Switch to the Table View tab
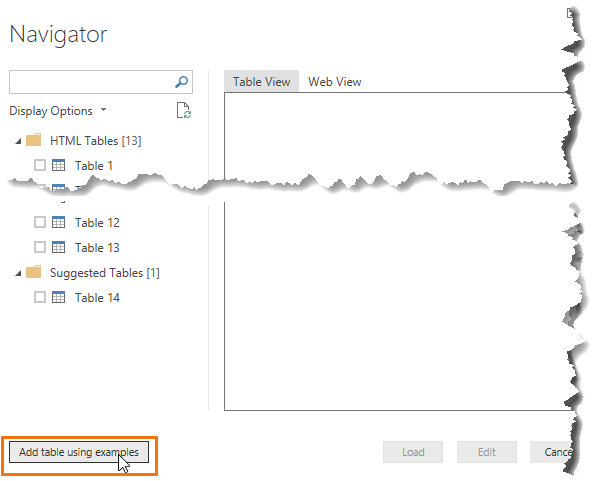The width and height of the screenshot is (592, 481). point(261,82)
